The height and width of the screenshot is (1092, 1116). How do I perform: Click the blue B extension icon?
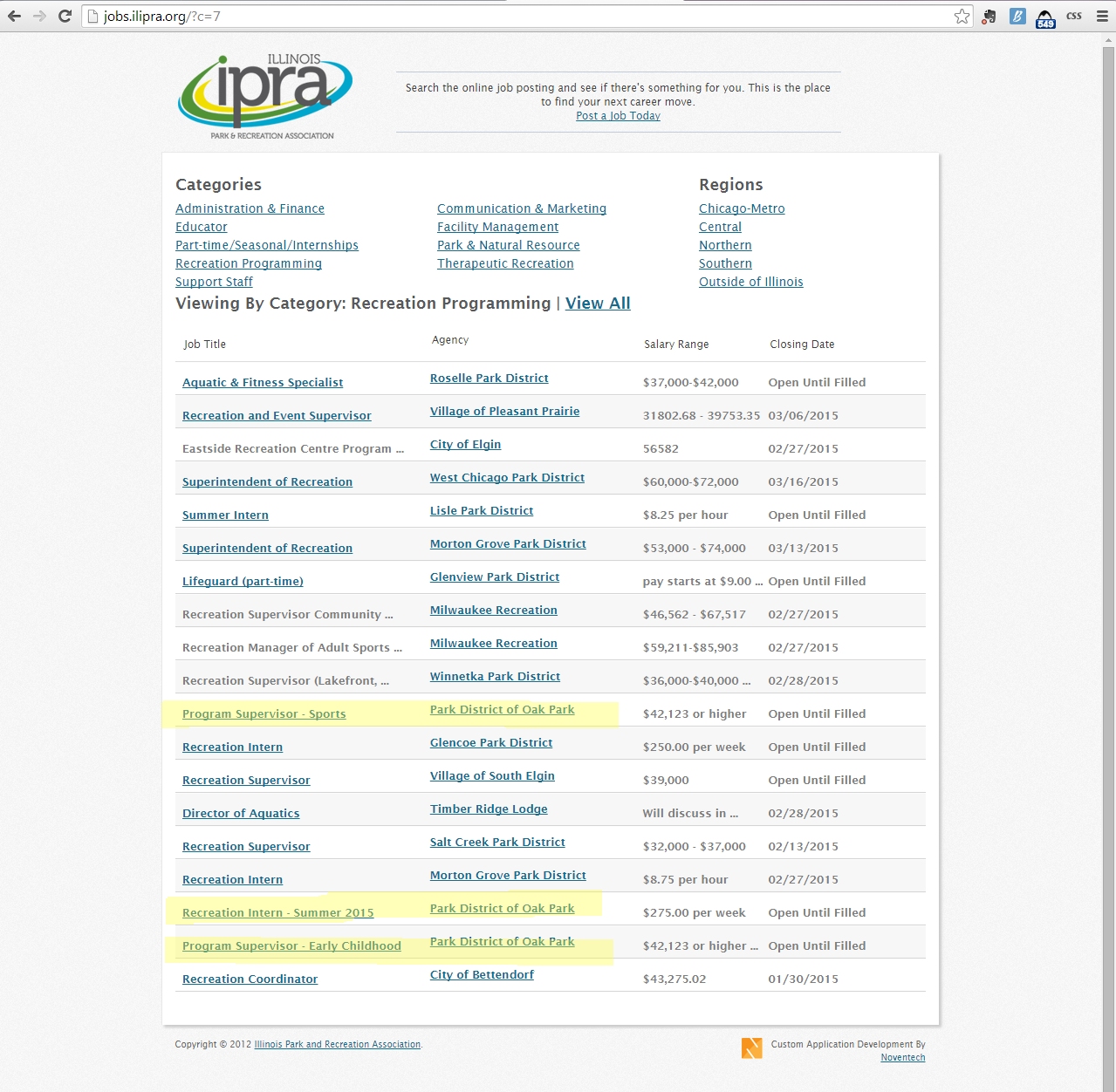pyautogui.click(x=1017, y=16)
